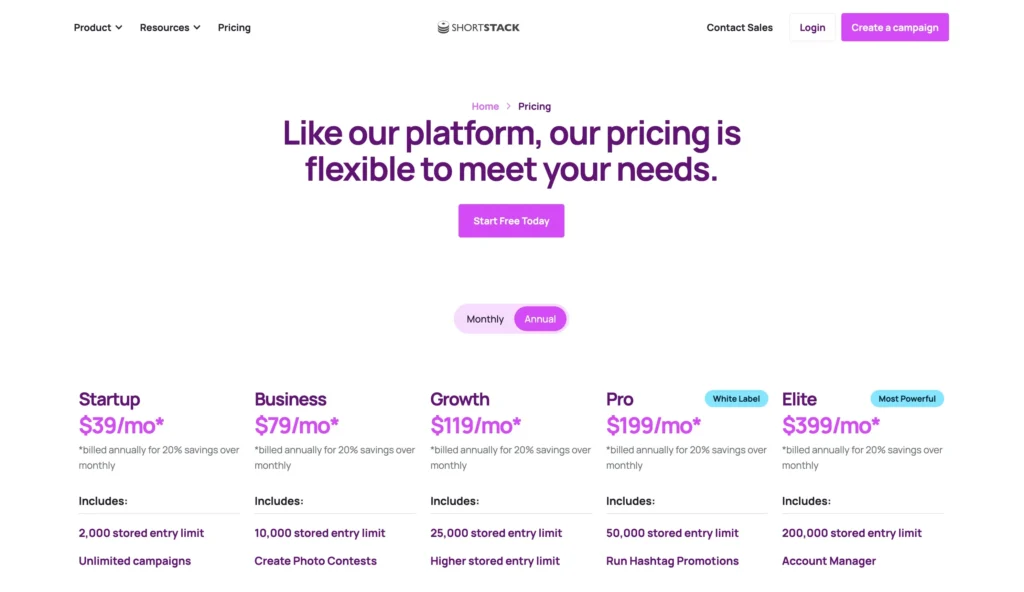This screenshot has width=1024, height=592.
Task: Click the Pricing breadcrumb
Action: coord(534,106)
